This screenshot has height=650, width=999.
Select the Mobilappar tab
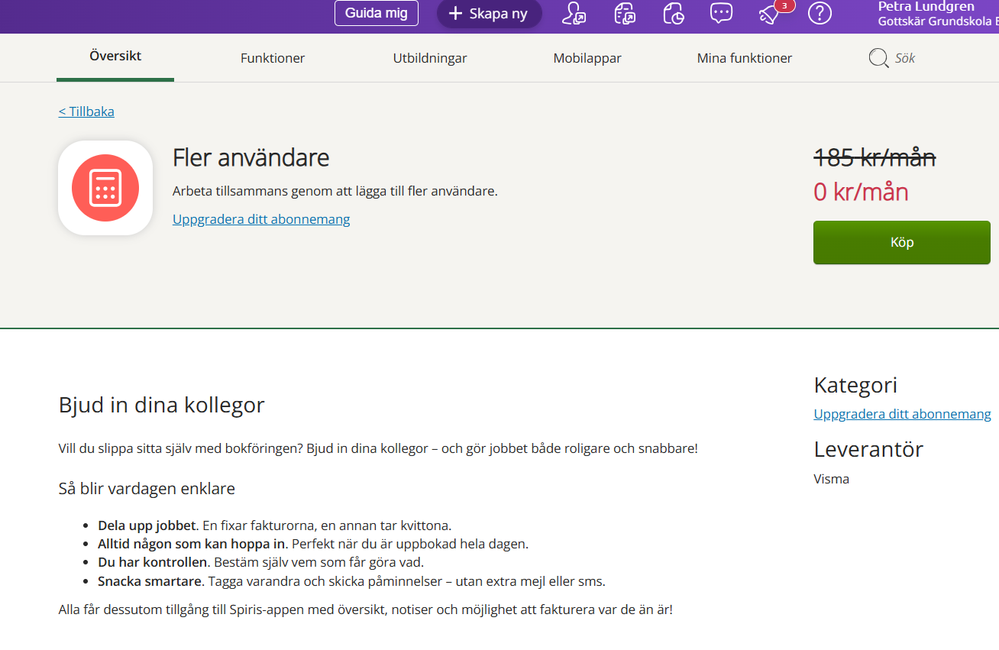pos(587,58)
